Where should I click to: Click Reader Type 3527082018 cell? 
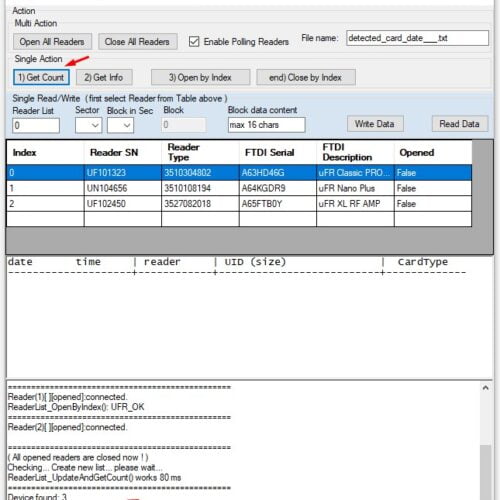coord(200,204)
